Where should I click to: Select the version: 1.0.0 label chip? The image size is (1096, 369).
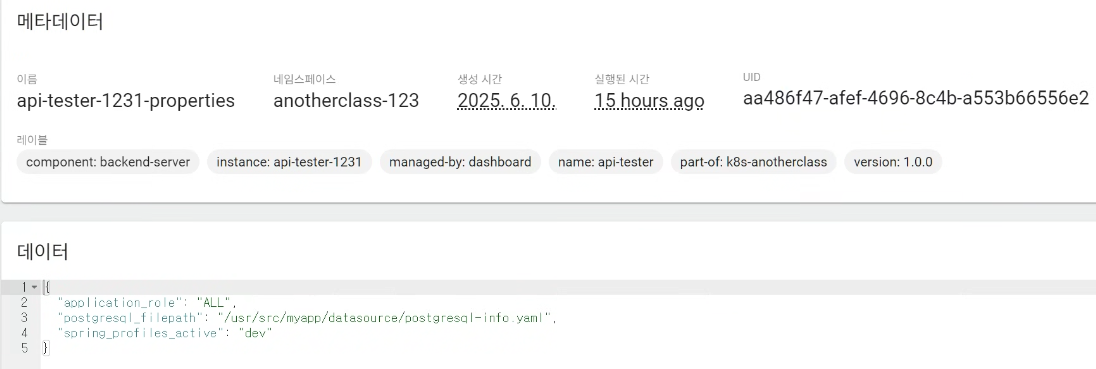click(x=893, y=162)
